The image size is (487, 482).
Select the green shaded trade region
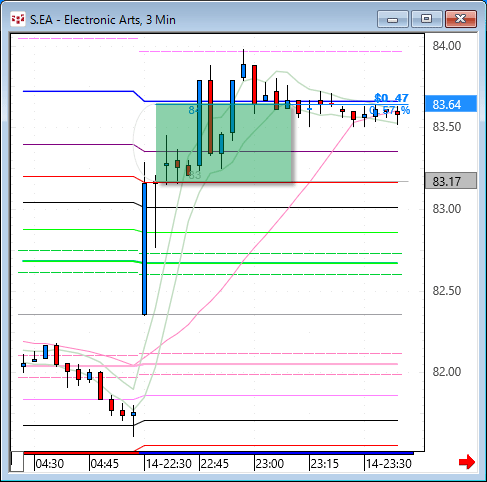click(x=224, y=143)
